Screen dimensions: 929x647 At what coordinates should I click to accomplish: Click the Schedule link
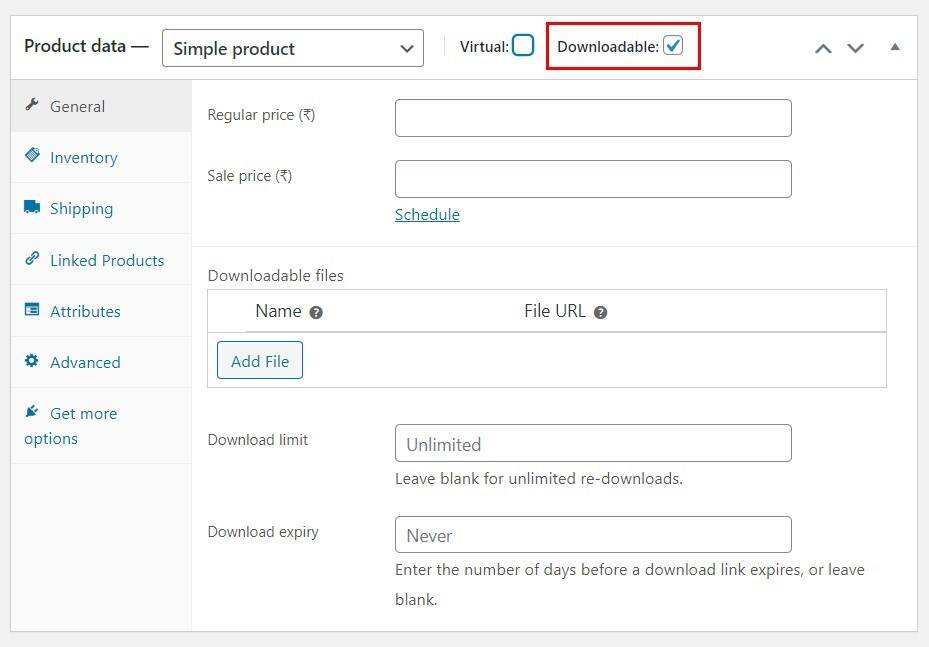[427, 214]
